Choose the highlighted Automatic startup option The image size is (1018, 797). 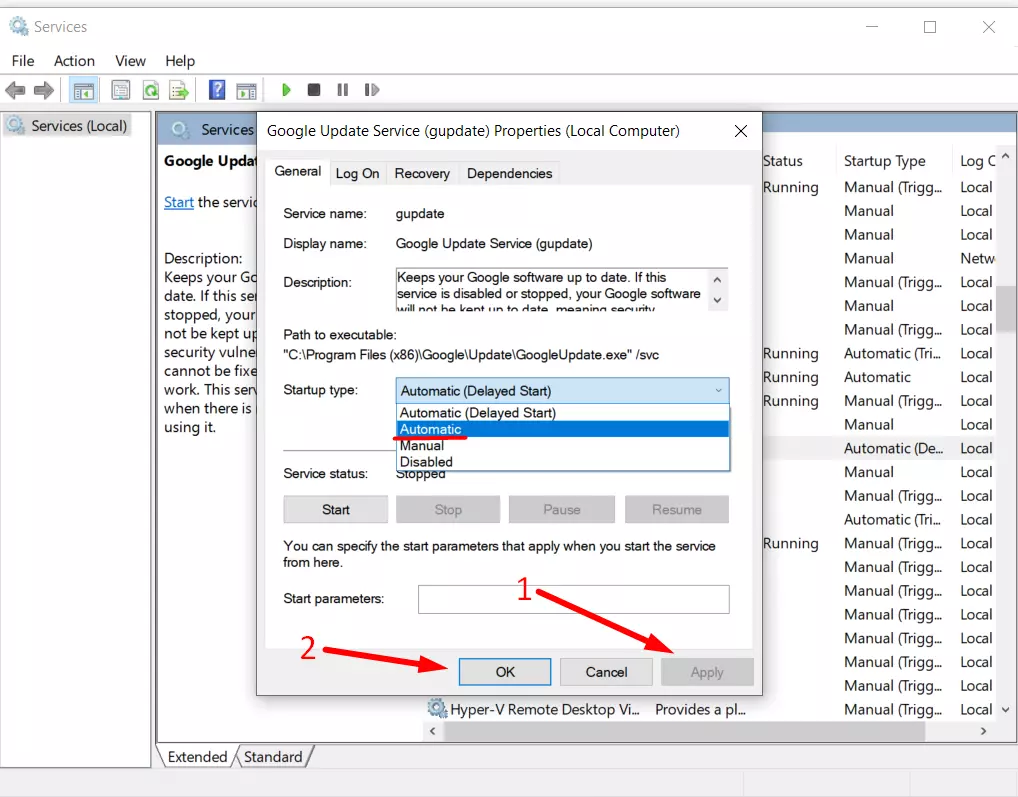click(x=562, y=429)
